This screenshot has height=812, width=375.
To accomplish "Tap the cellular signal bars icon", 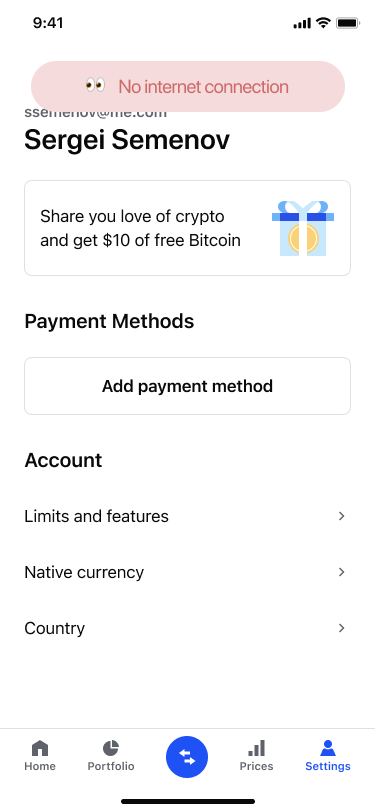I will [302, 23].
